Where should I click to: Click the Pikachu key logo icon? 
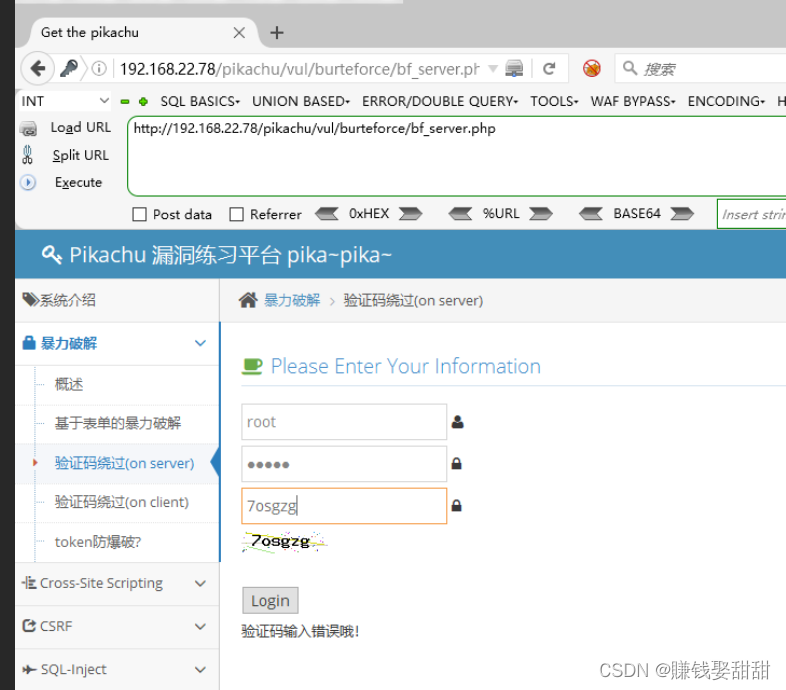tap(52, 255)
